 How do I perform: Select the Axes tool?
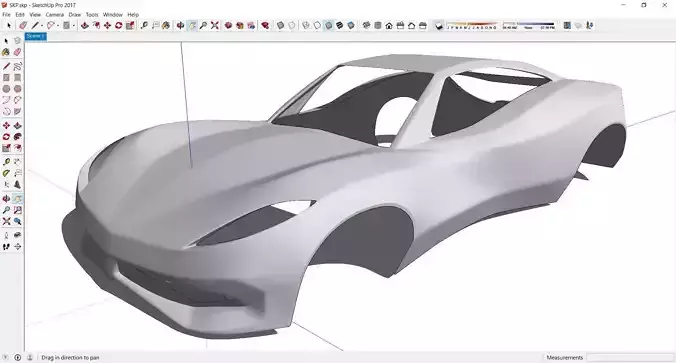click(x=6, y=185)
